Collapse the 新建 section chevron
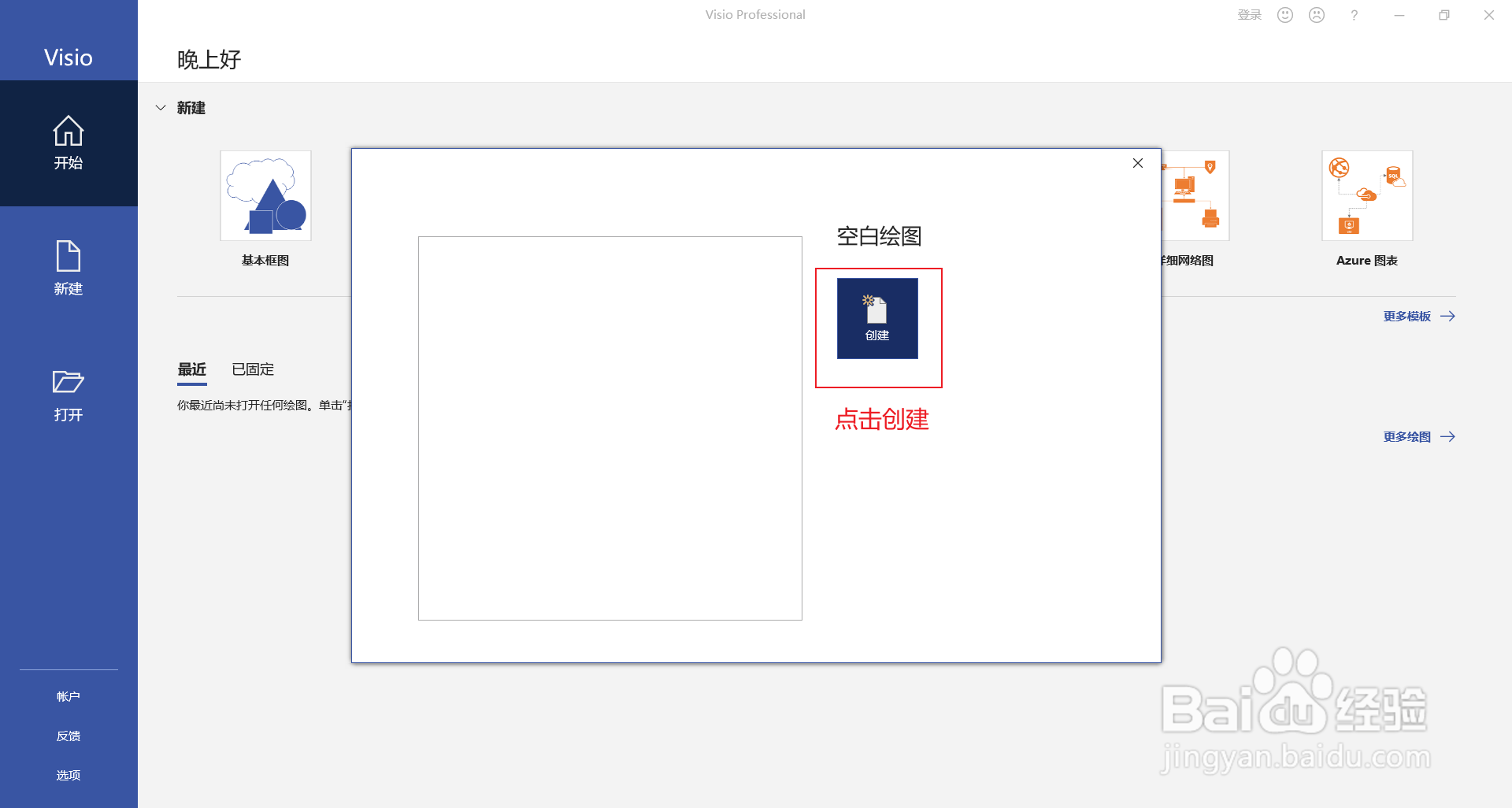 (161, 108)
